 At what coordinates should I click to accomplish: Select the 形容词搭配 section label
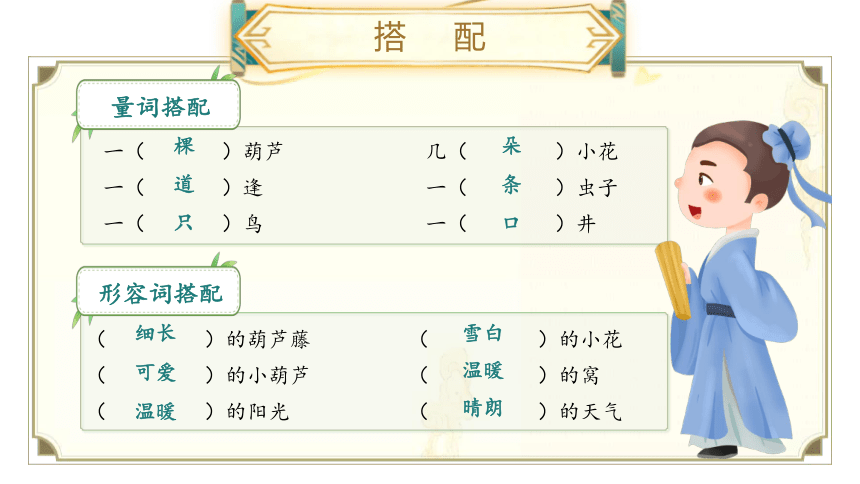(x=159, y=292)
